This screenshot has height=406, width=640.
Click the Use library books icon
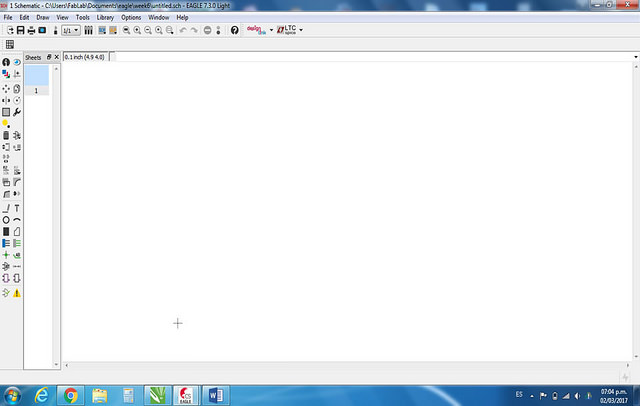point(88,30)
